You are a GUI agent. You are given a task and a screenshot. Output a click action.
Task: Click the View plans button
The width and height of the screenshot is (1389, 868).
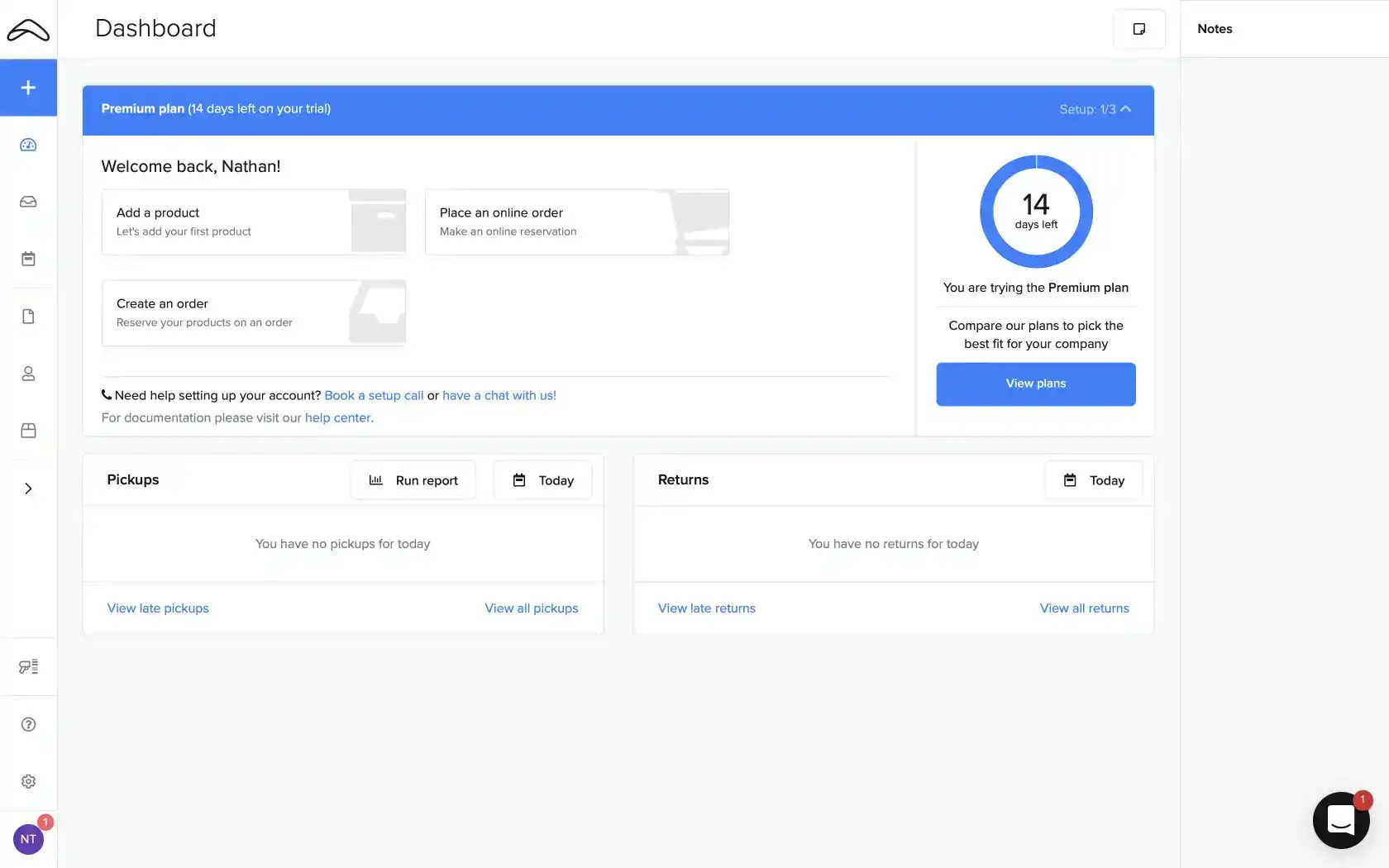(x=1035, y=384)
